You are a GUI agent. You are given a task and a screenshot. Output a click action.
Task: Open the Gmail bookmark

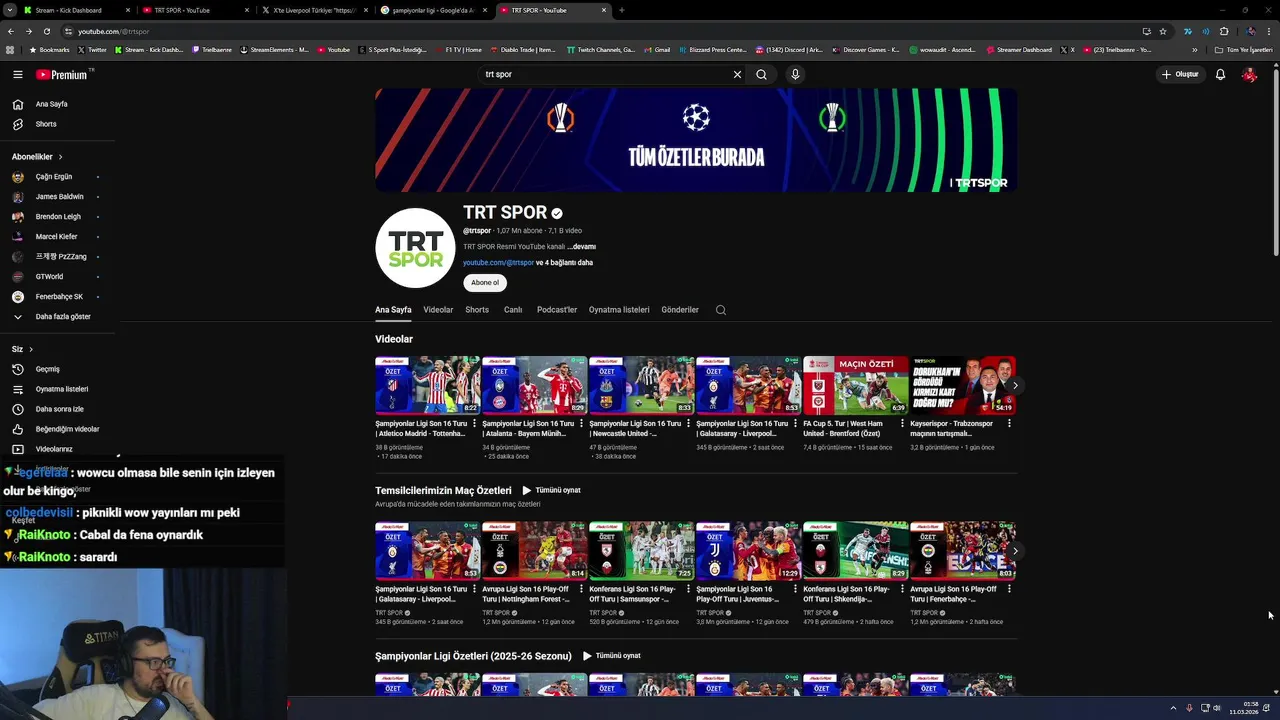point(657,50)
